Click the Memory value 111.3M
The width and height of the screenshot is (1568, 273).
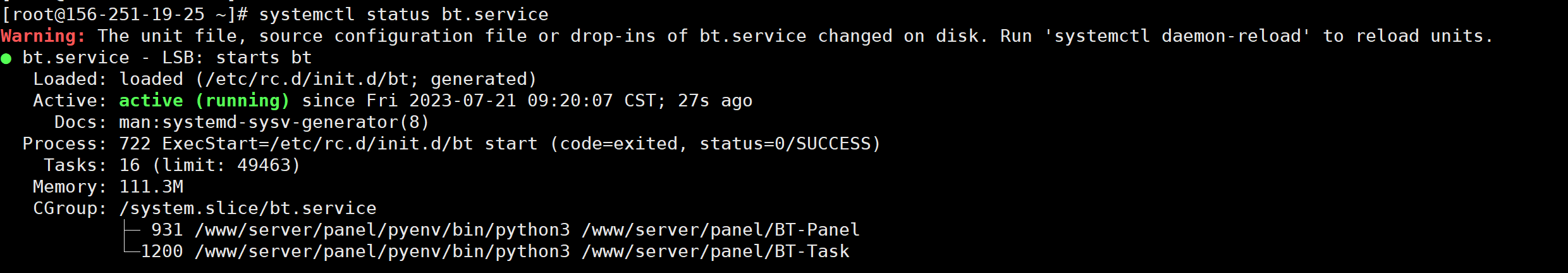click(x=151, y=187)
